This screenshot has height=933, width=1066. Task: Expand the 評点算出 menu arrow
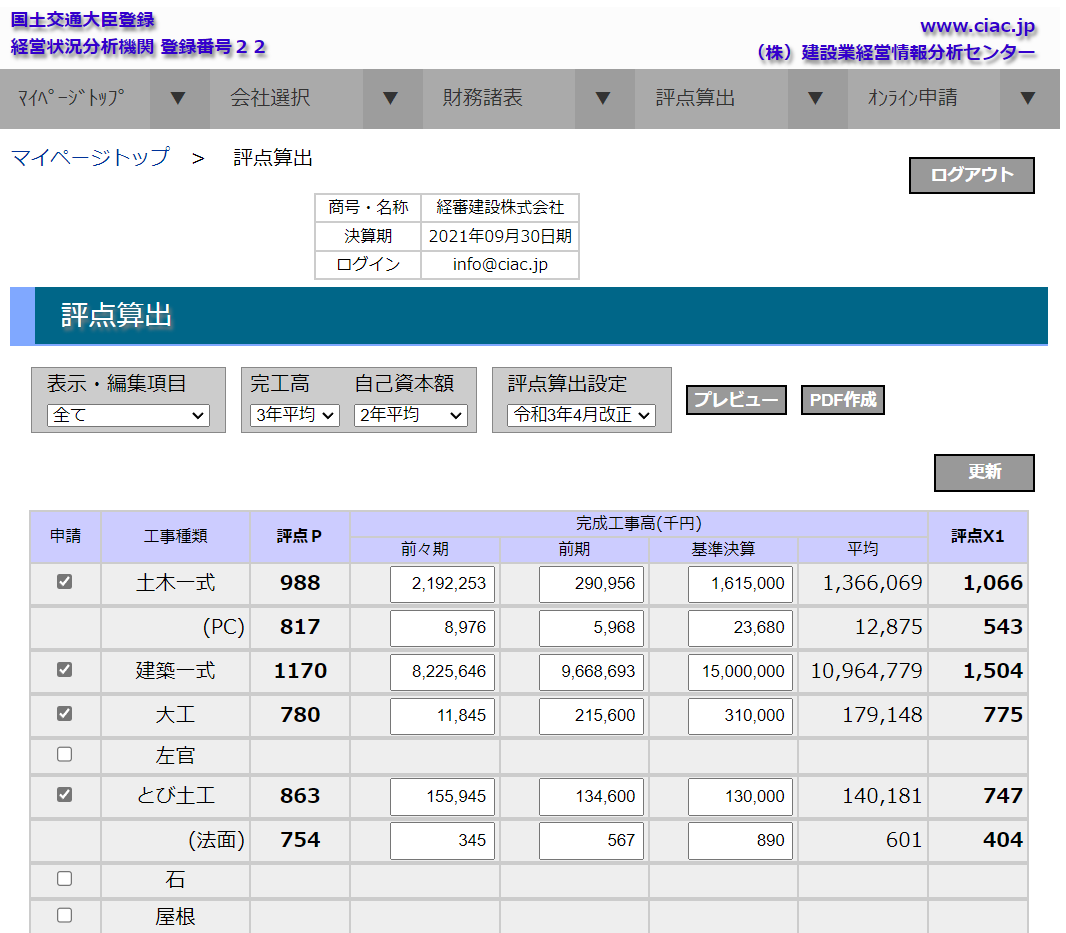[815, 98]
